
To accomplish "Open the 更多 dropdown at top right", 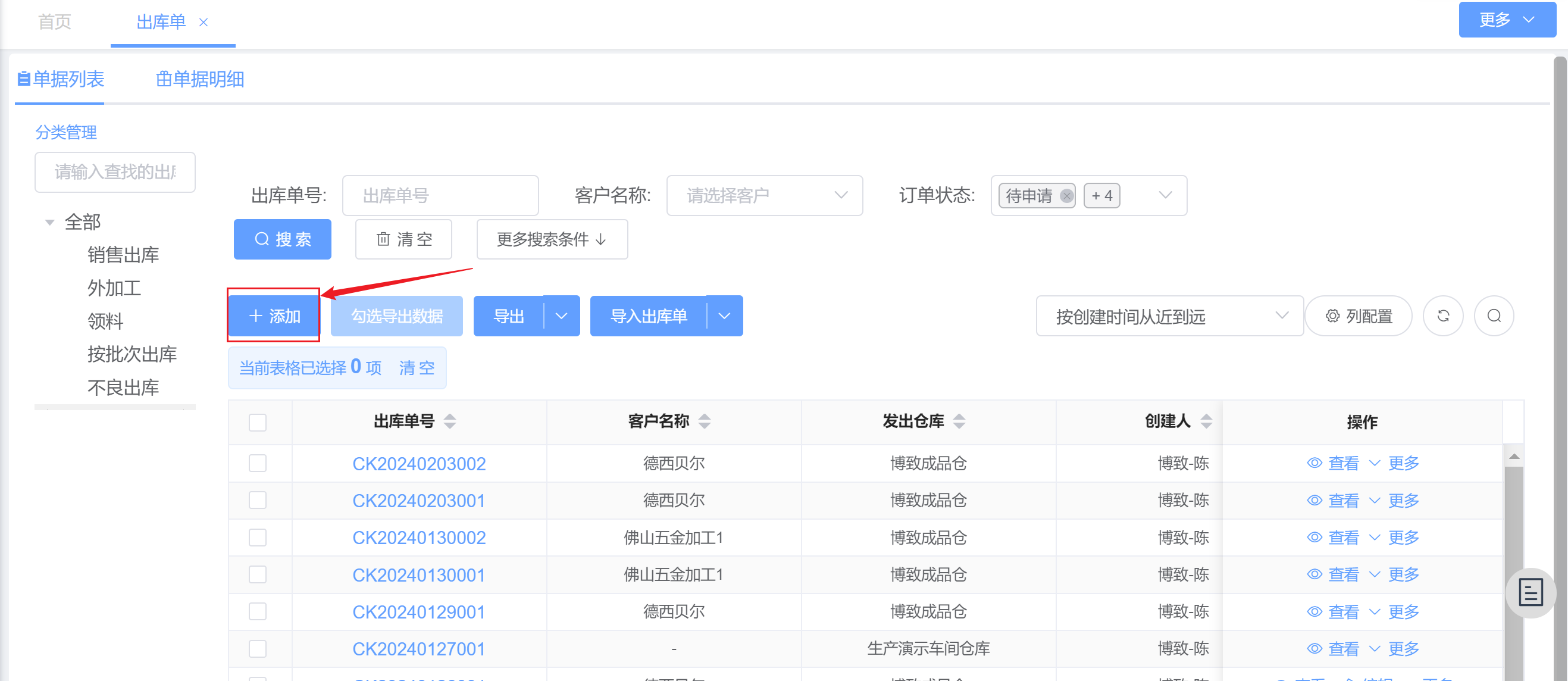I will [x=1507, y=20].
